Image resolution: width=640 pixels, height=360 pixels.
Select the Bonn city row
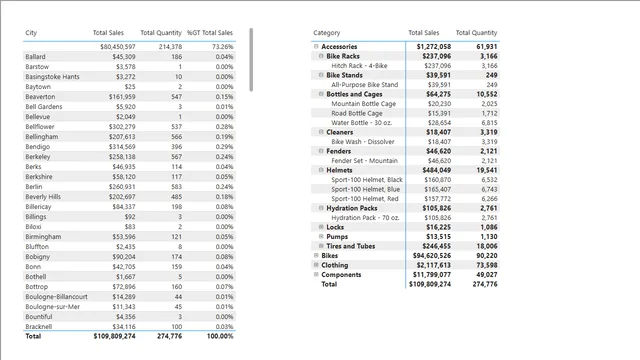coord(129,267)
